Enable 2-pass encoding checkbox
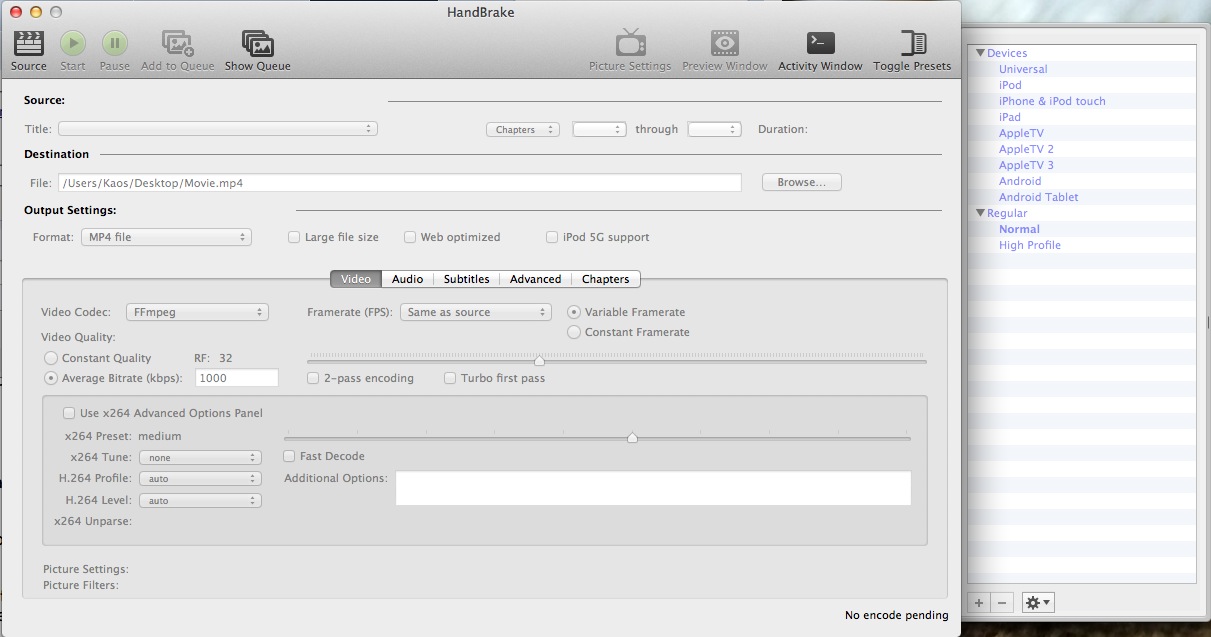This screenshot has height=637, width=1211. click(313, 378)
